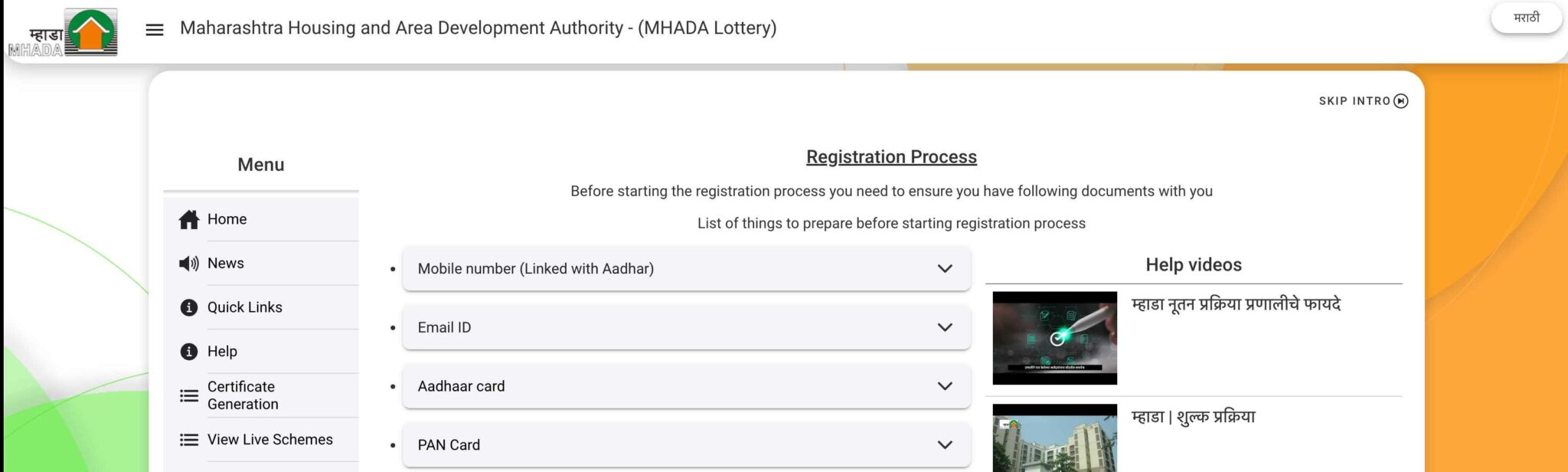This screenshot has height=472, width=1568.
Task: Expand the Aadhaar card details
Action: click(943, 386)
